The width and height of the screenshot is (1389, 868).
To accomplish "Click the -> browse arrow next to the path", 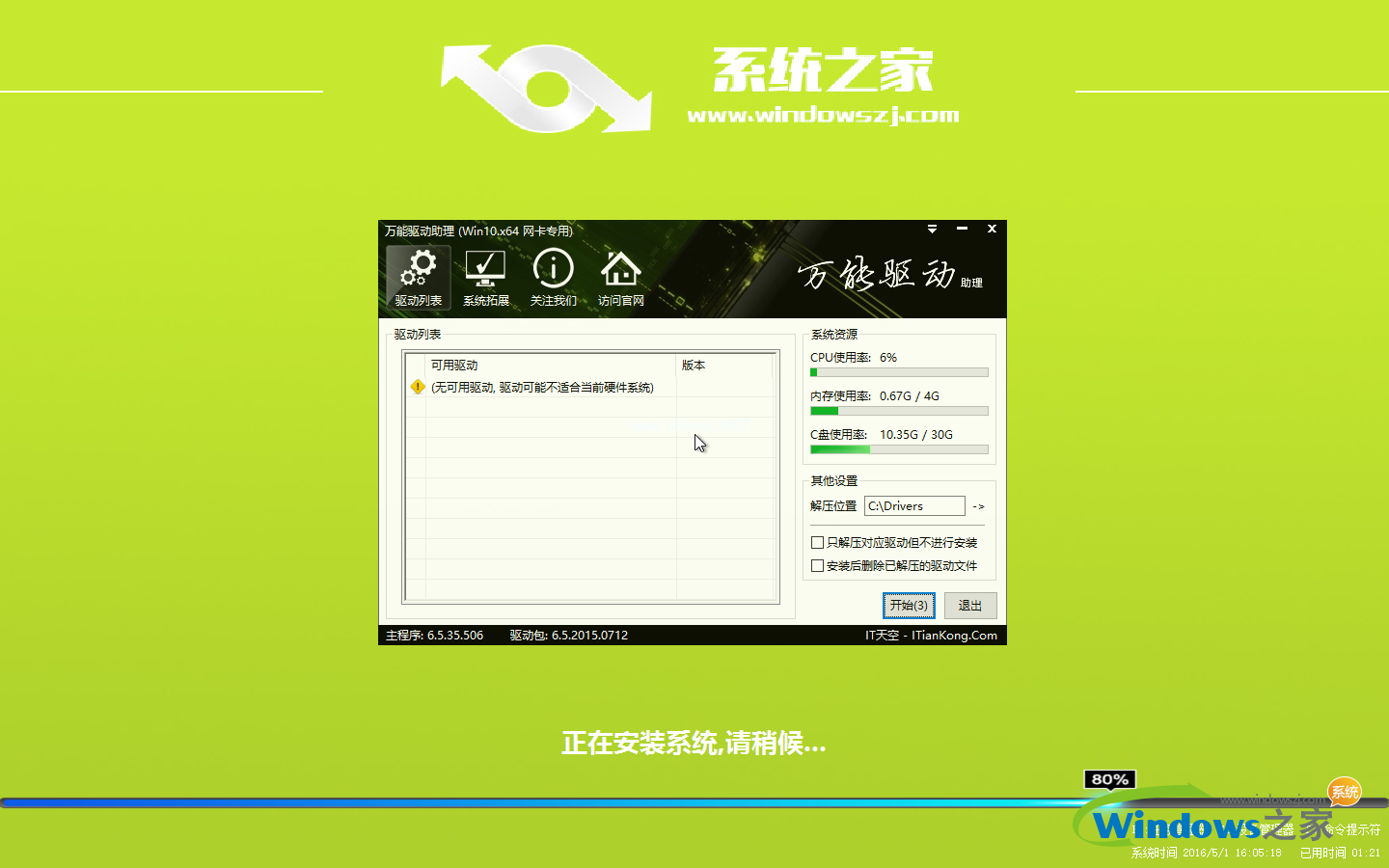I will tap(978, 505).
